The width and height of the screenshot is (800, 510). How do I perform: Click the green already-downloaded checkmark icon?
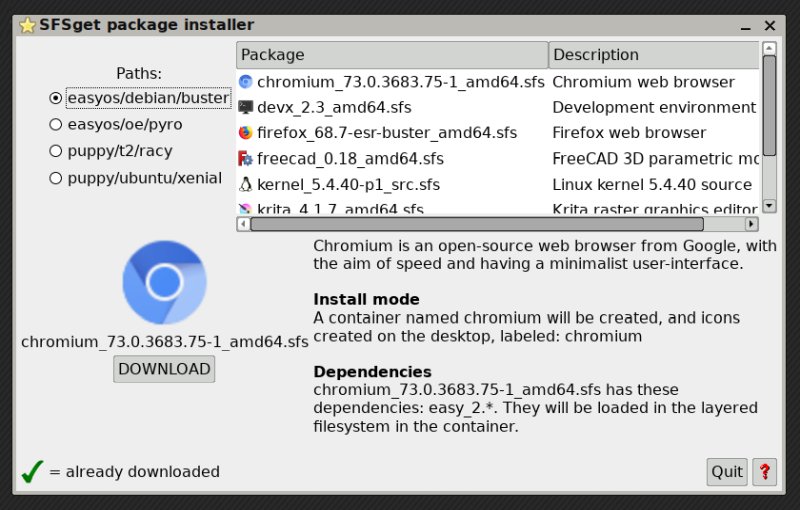(x=32, y=471)
